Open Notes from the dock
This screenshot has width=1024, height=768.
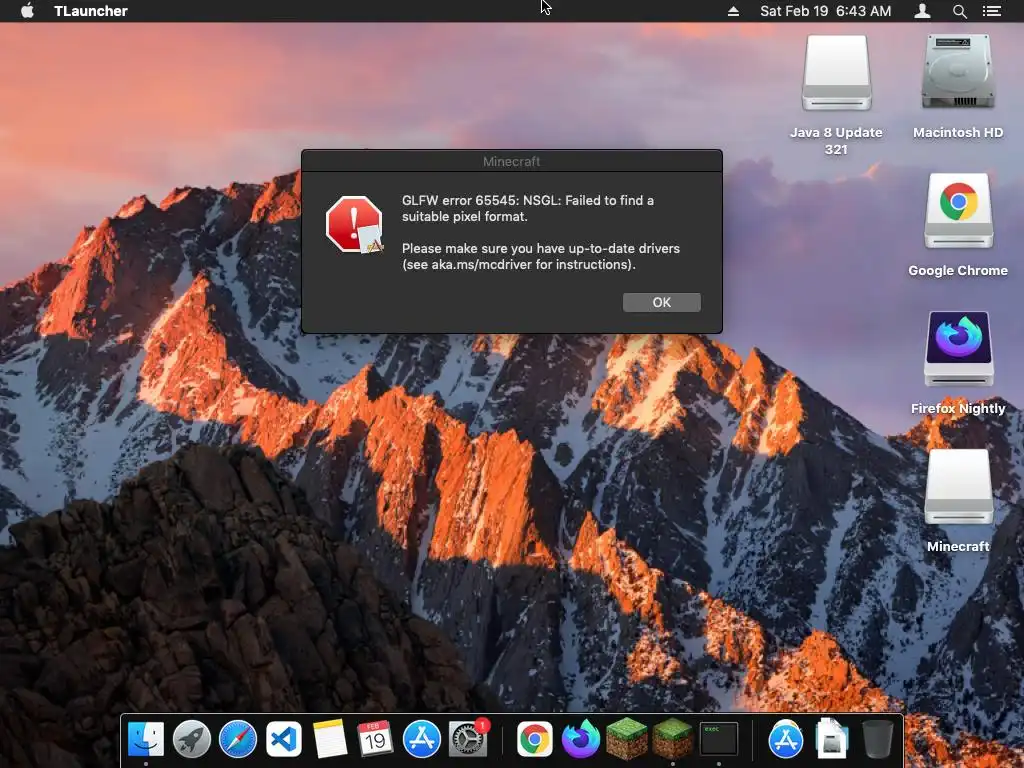[x=330, y=739]
